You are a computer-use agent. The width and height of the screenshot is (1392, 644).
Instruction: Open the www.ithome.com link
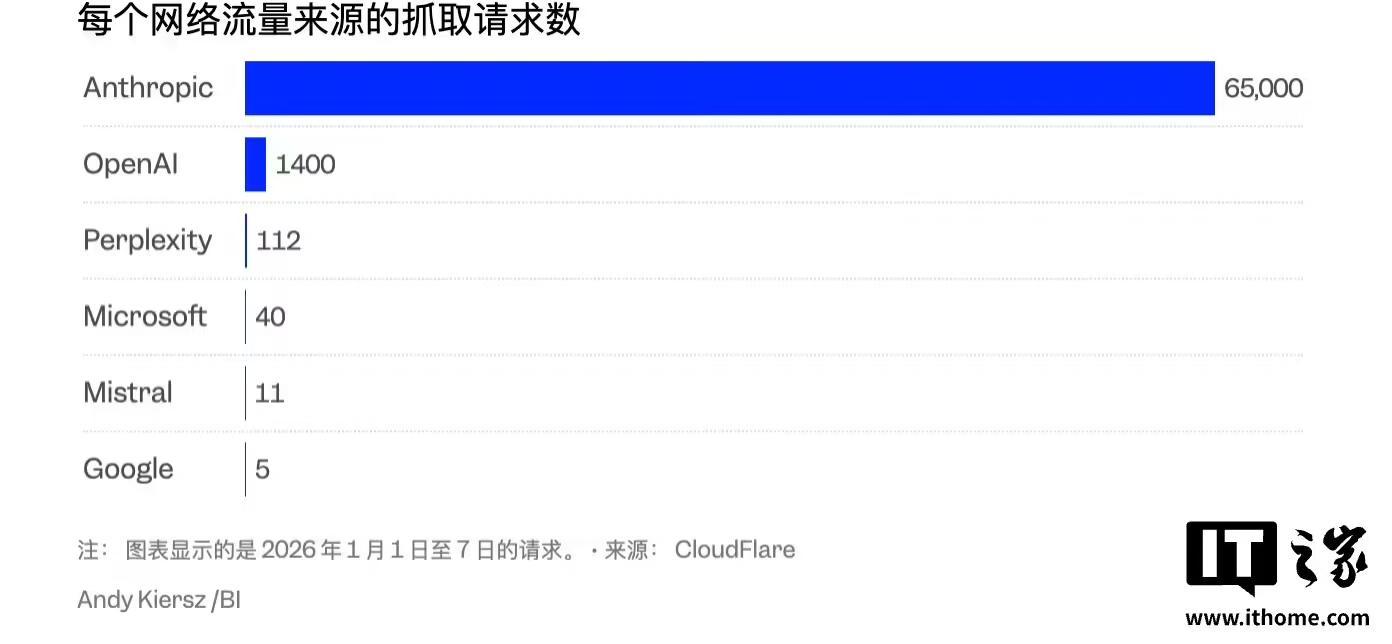coord(1276,618)
